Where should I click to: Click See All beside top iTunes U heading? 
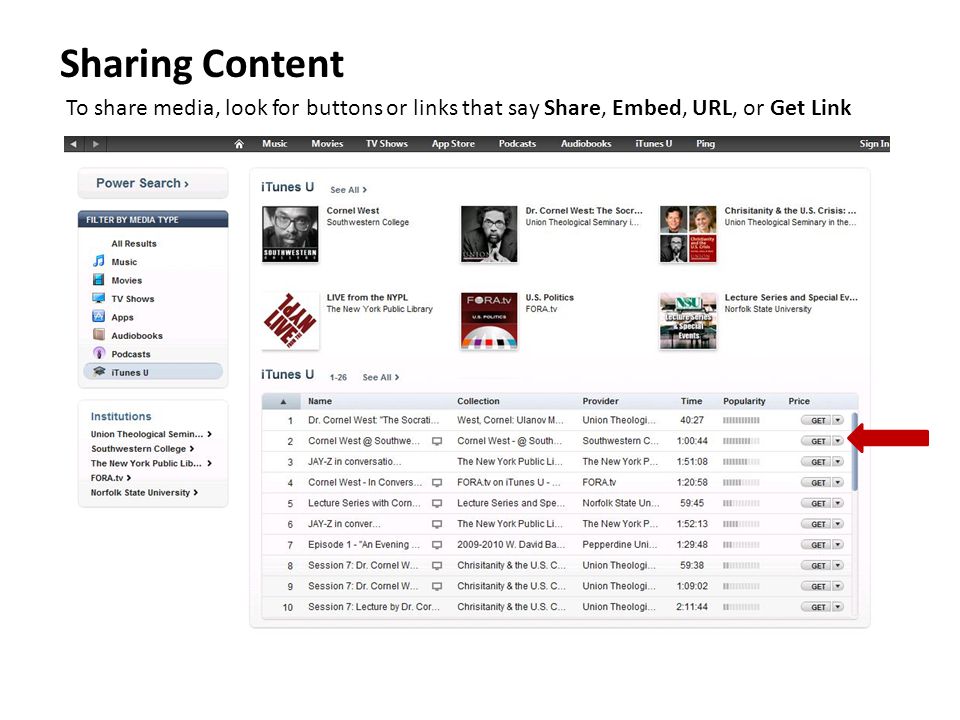[348, 190]
